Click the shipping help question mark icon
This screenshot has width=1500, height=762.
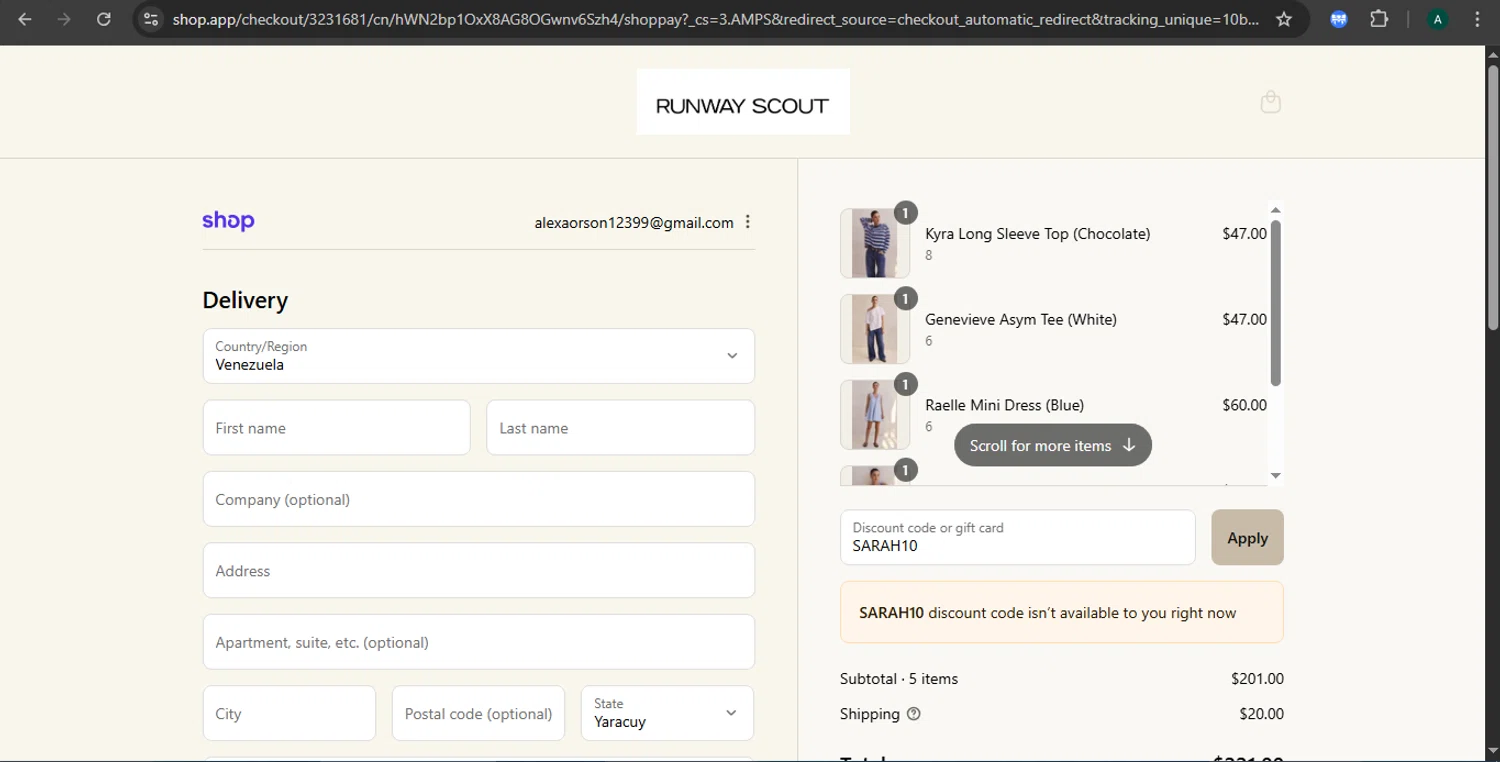pos(913,714)
